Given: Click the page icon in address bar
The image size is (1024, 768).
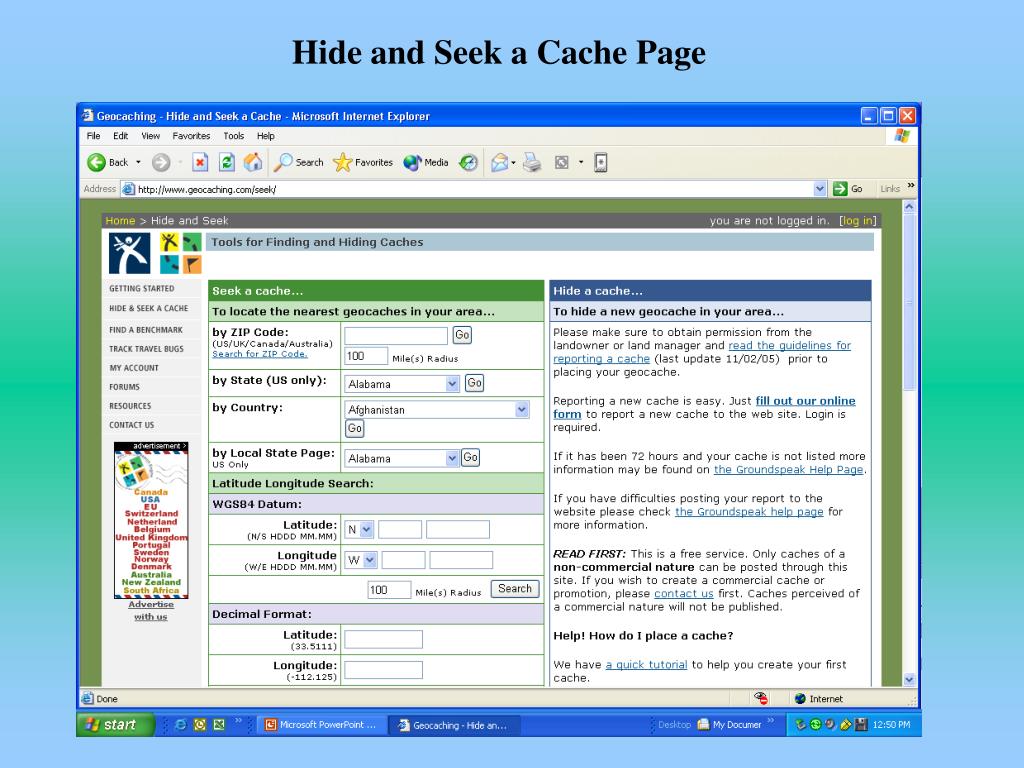Looking at the screenshot, I should [x=129, y=189].
